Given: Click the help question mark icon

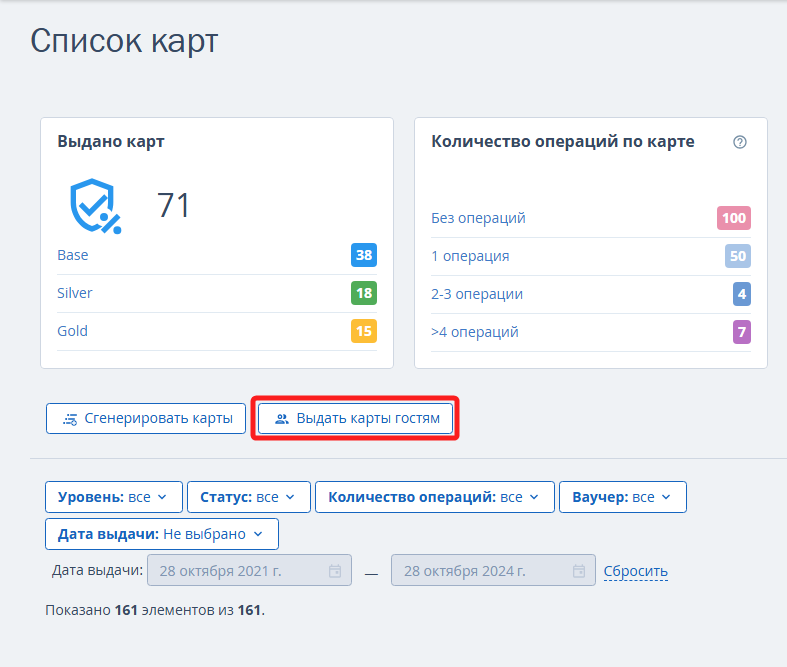Looking at the screenshot, I should pos(739,142).
